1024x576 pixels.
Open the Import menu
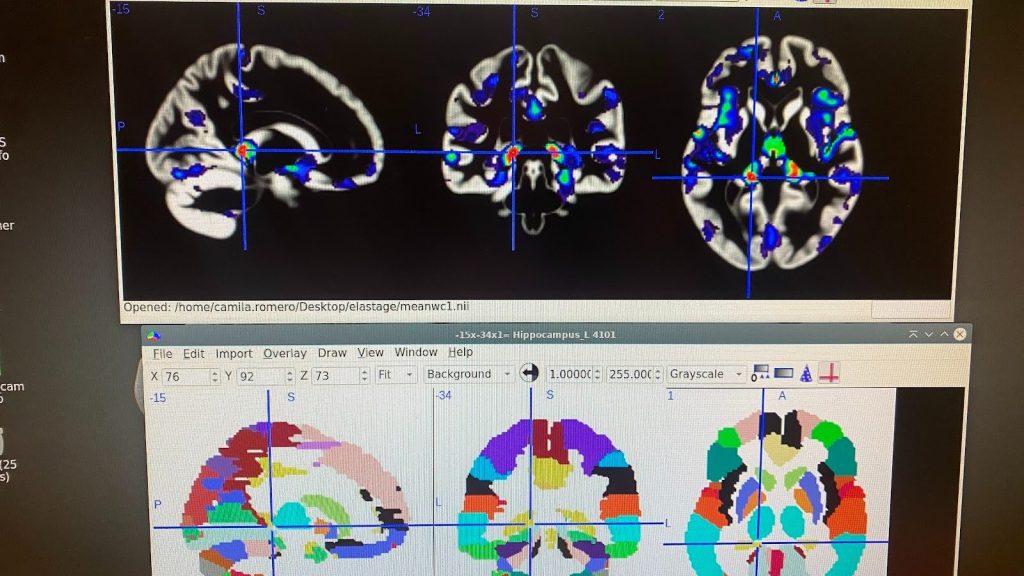tap(234, 353)
